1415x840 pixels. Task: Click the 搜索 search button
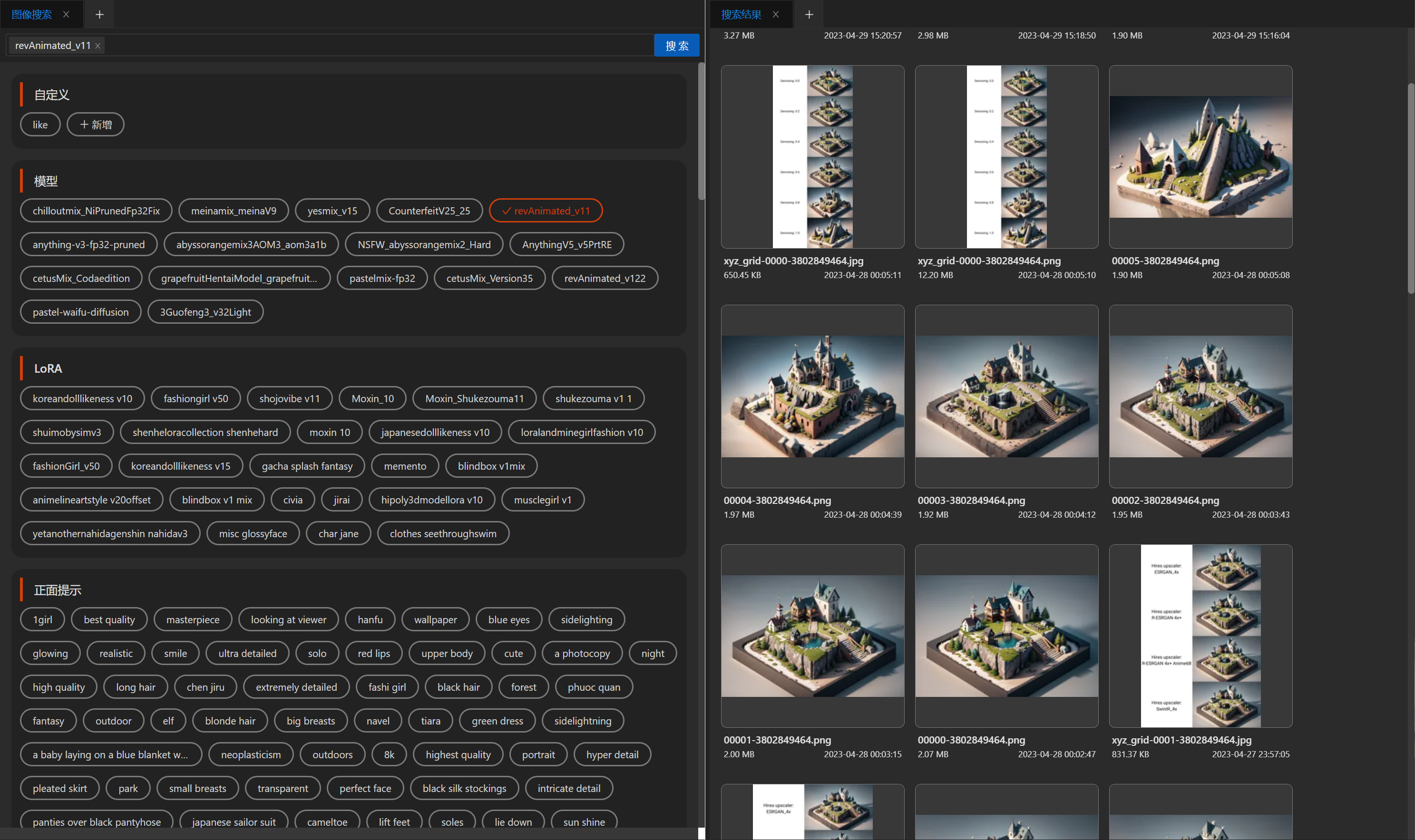pyautogui.click(x=677, y=45)
